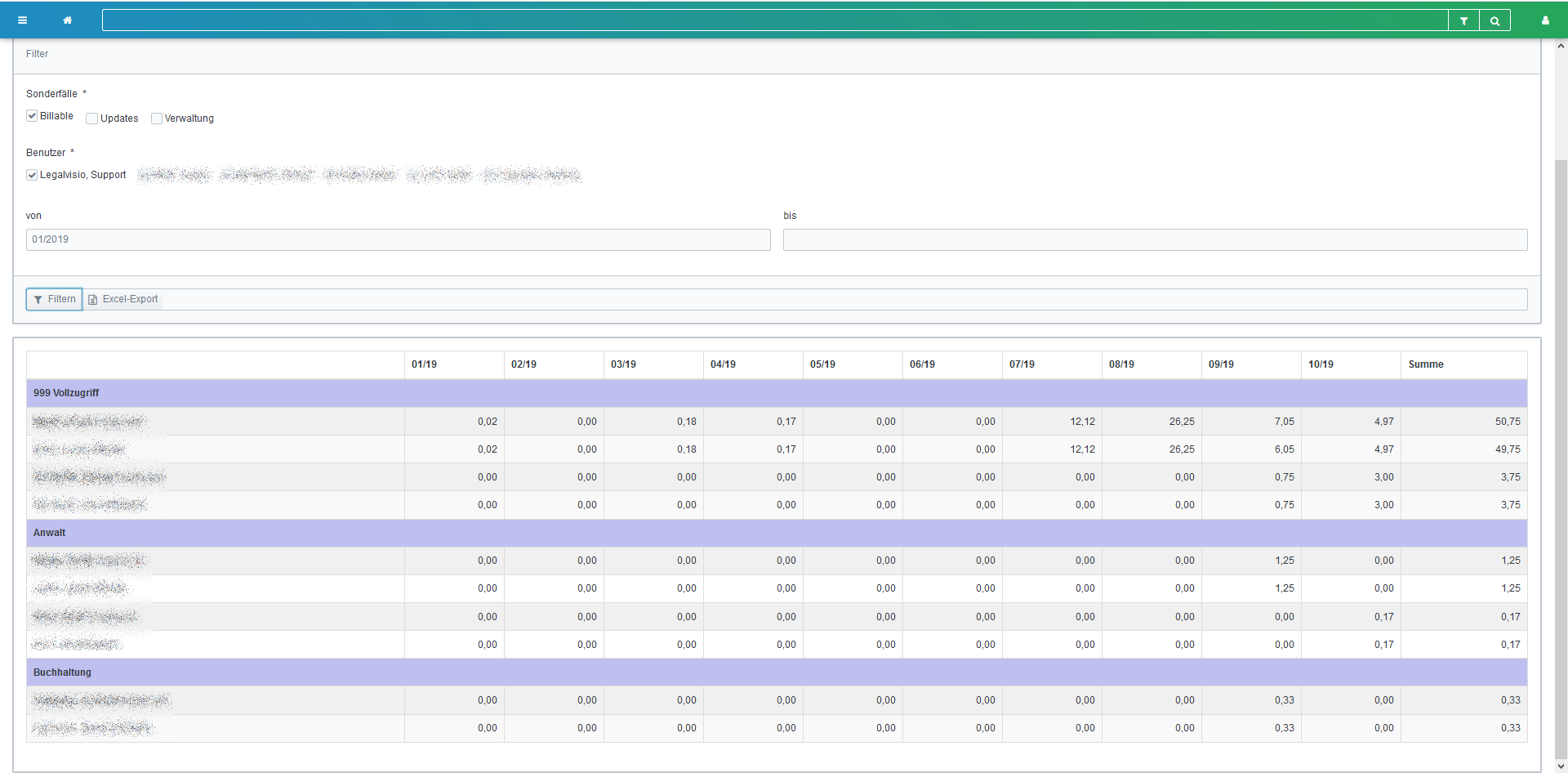1568x773 pixels.
Task: Uncheck the Legalvisio, Support user checkbox
Action: coord(32,175)
